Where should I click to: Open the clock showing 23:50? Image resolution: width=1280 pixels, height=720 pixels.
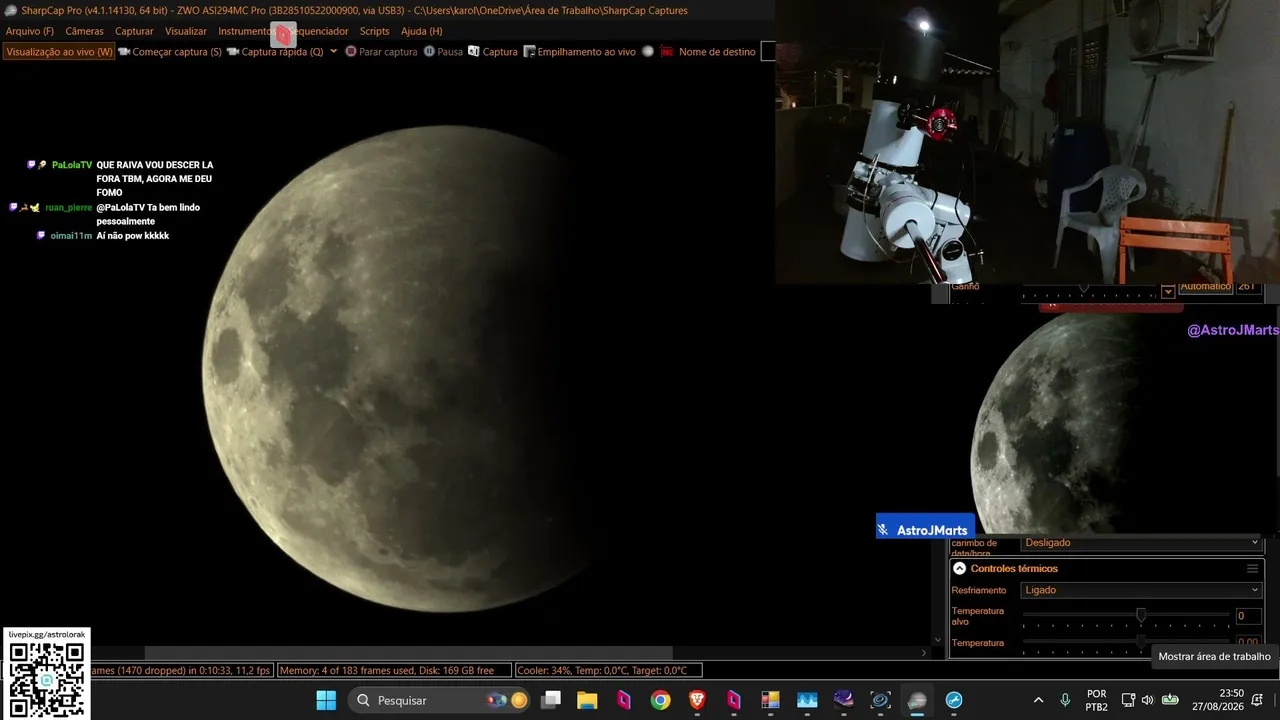[x=1216, y=700]
